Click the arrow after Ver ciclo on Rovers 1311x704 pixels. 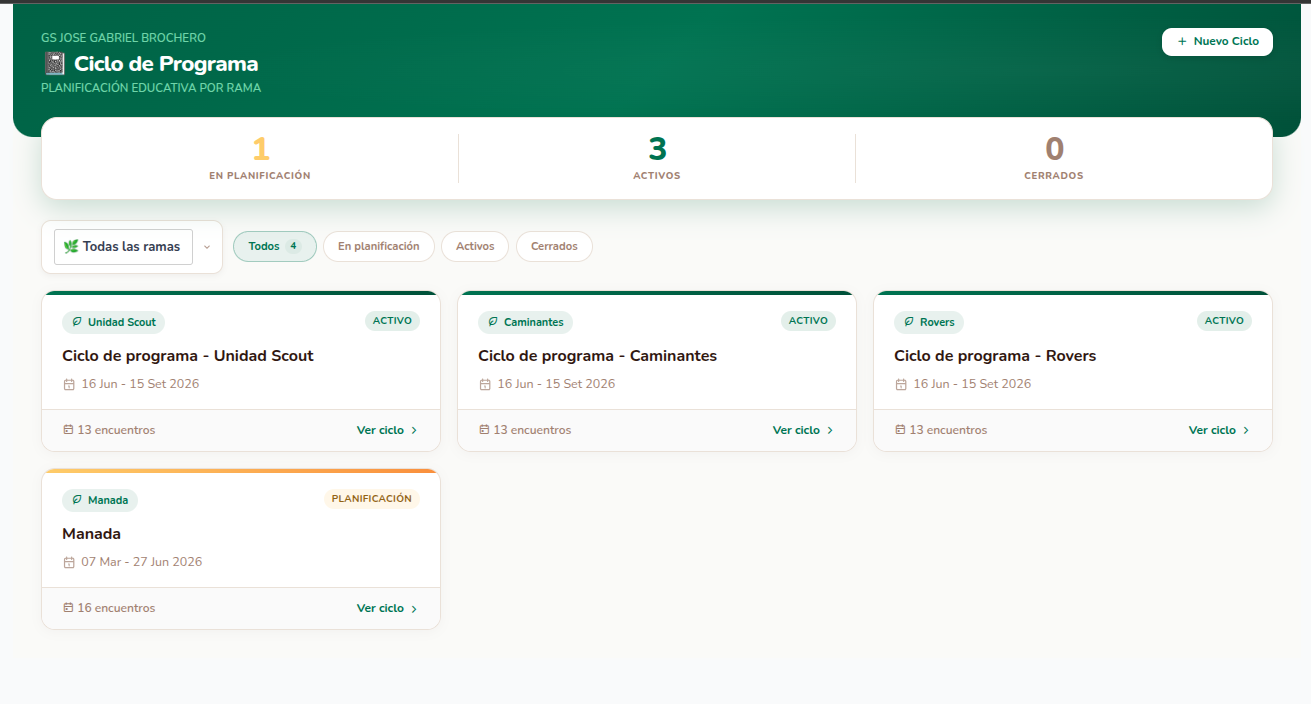pos(1246,431)
